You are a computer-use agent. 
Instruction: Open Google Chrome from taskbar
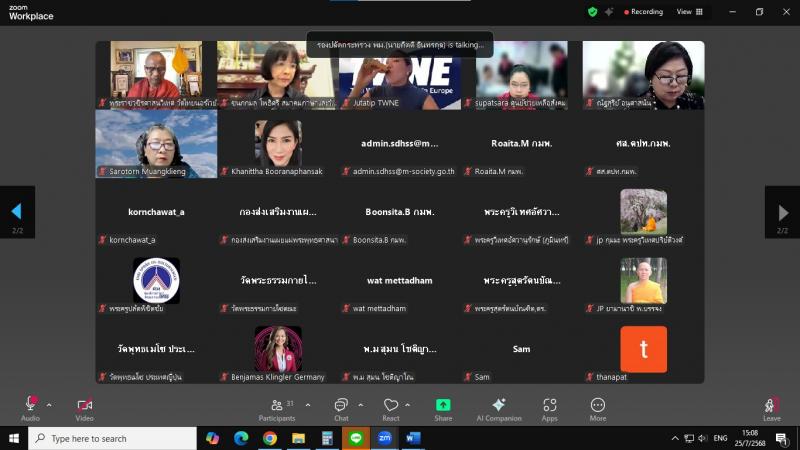270,438
